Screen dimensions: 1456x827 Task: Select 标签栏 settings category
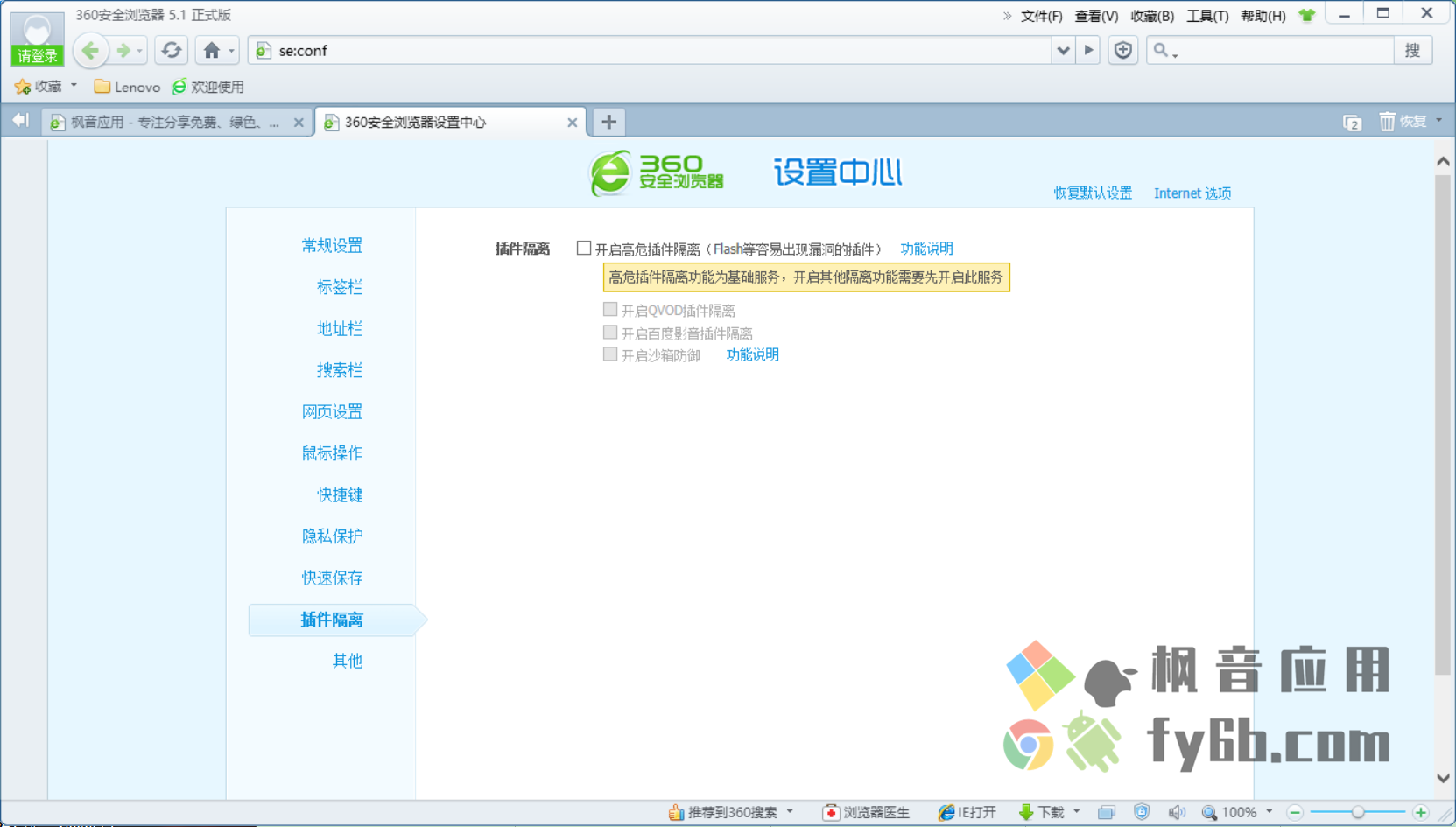[x=340, y=287]
